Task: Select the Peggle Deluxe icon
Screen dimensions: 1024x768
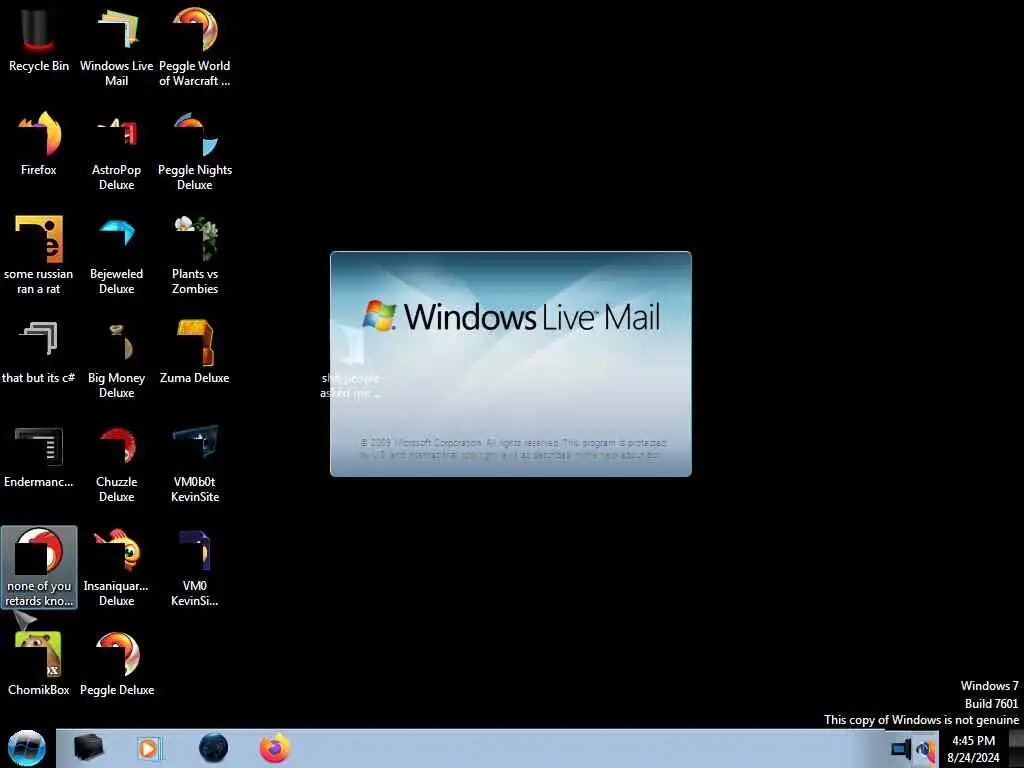Action: (x=116, y=664)
